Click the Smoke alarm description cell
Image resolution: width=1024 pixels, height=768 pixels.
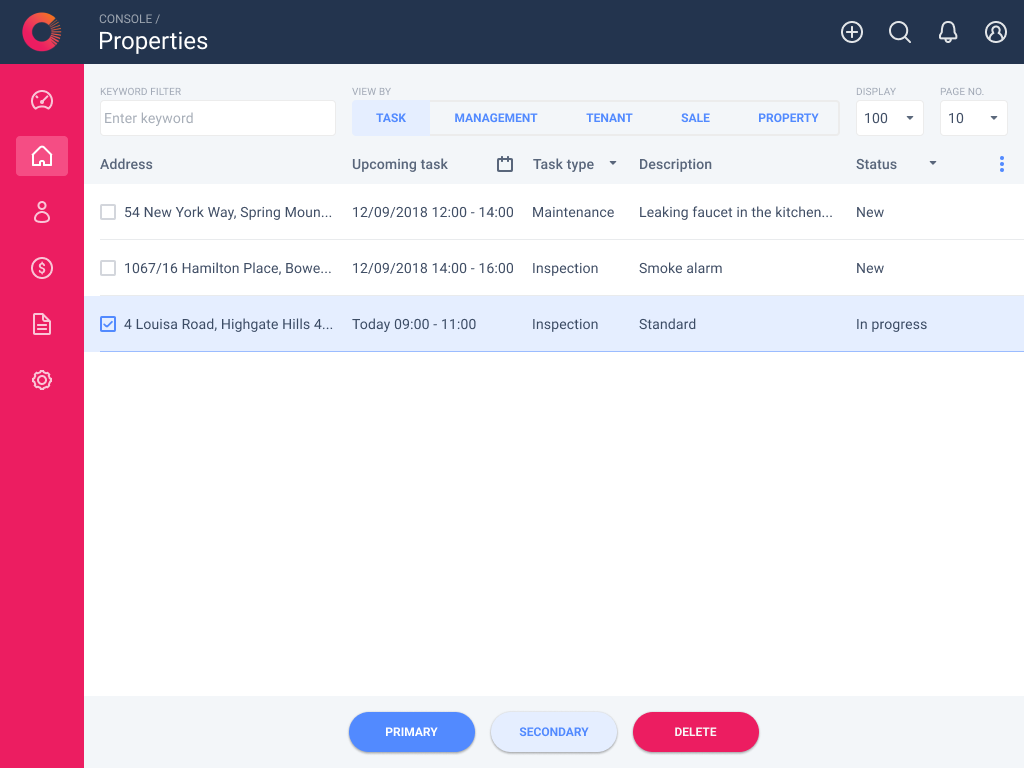(680, 268)
